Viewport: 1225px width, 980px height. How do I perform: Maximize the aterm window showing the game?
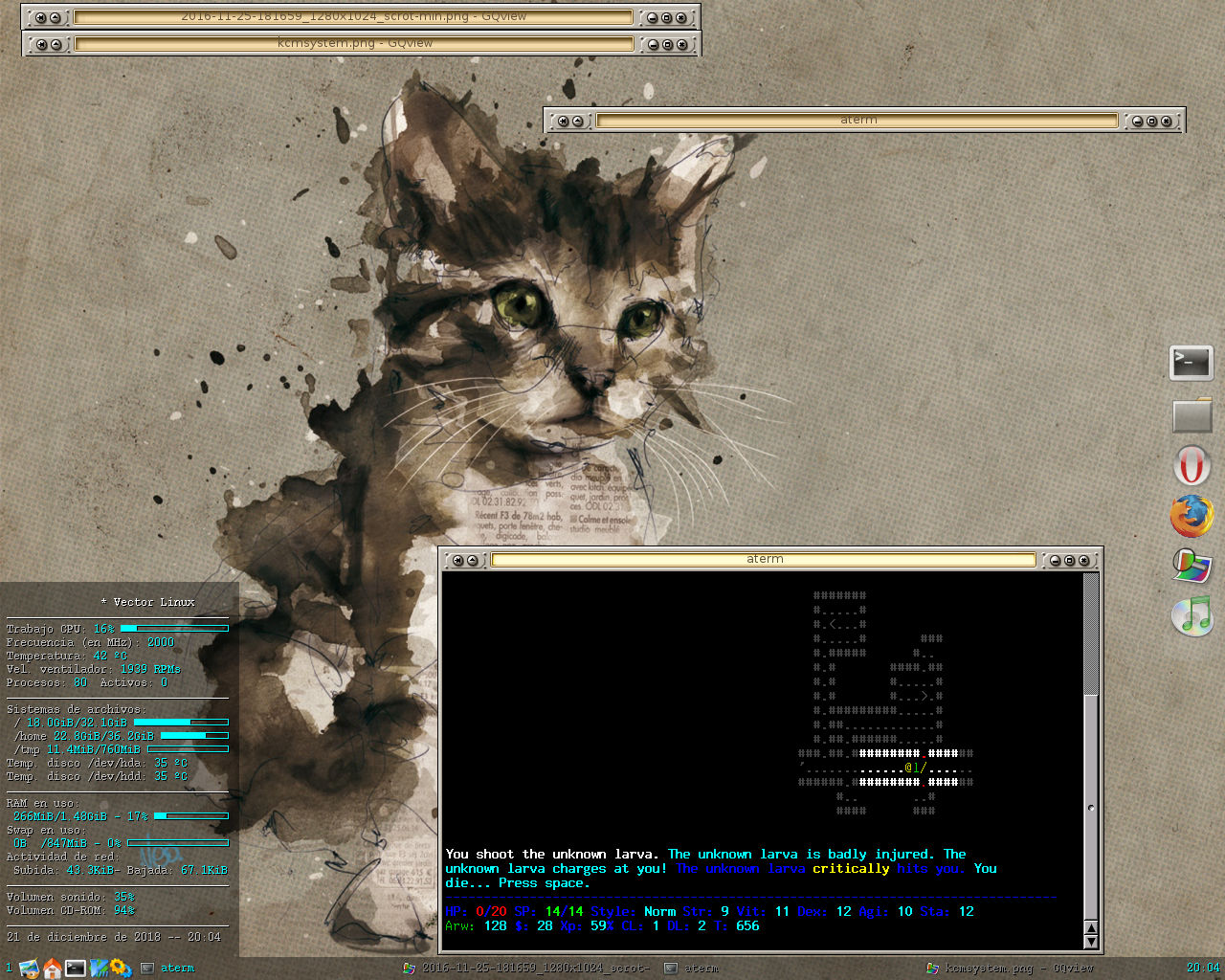click(x=1070, y=560)
